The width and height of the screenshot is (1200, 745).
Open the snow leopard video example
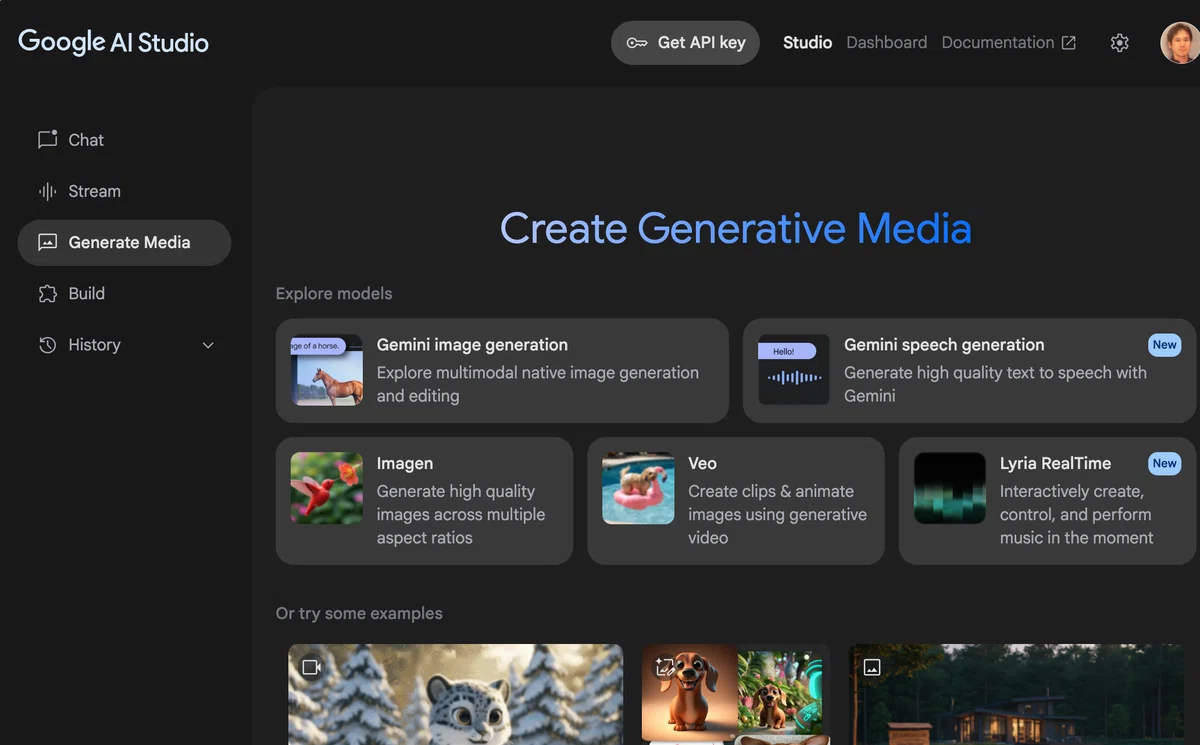[456, 694]
